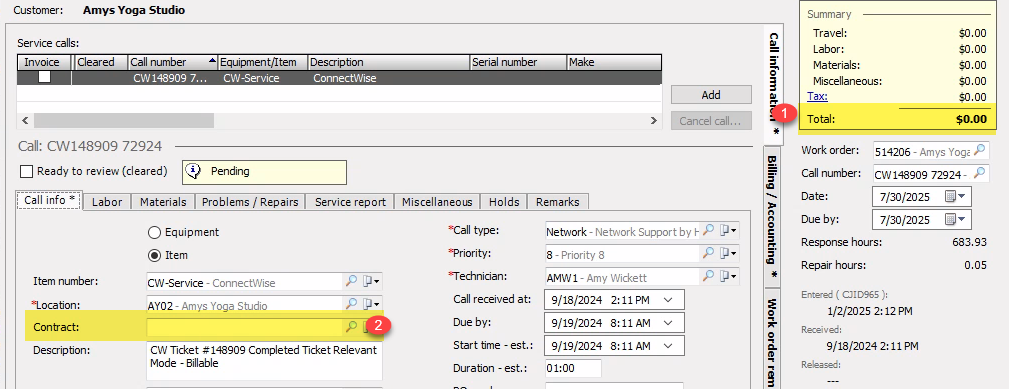
Task: Open the Item number record options menu
Action: (x=372, y=282)
